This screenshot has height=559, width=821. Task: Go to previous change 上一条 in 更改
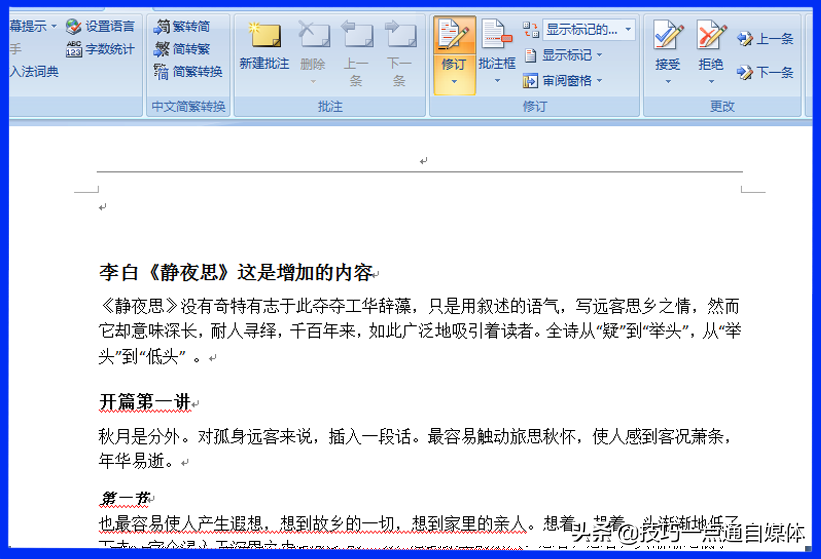(765, 39)
